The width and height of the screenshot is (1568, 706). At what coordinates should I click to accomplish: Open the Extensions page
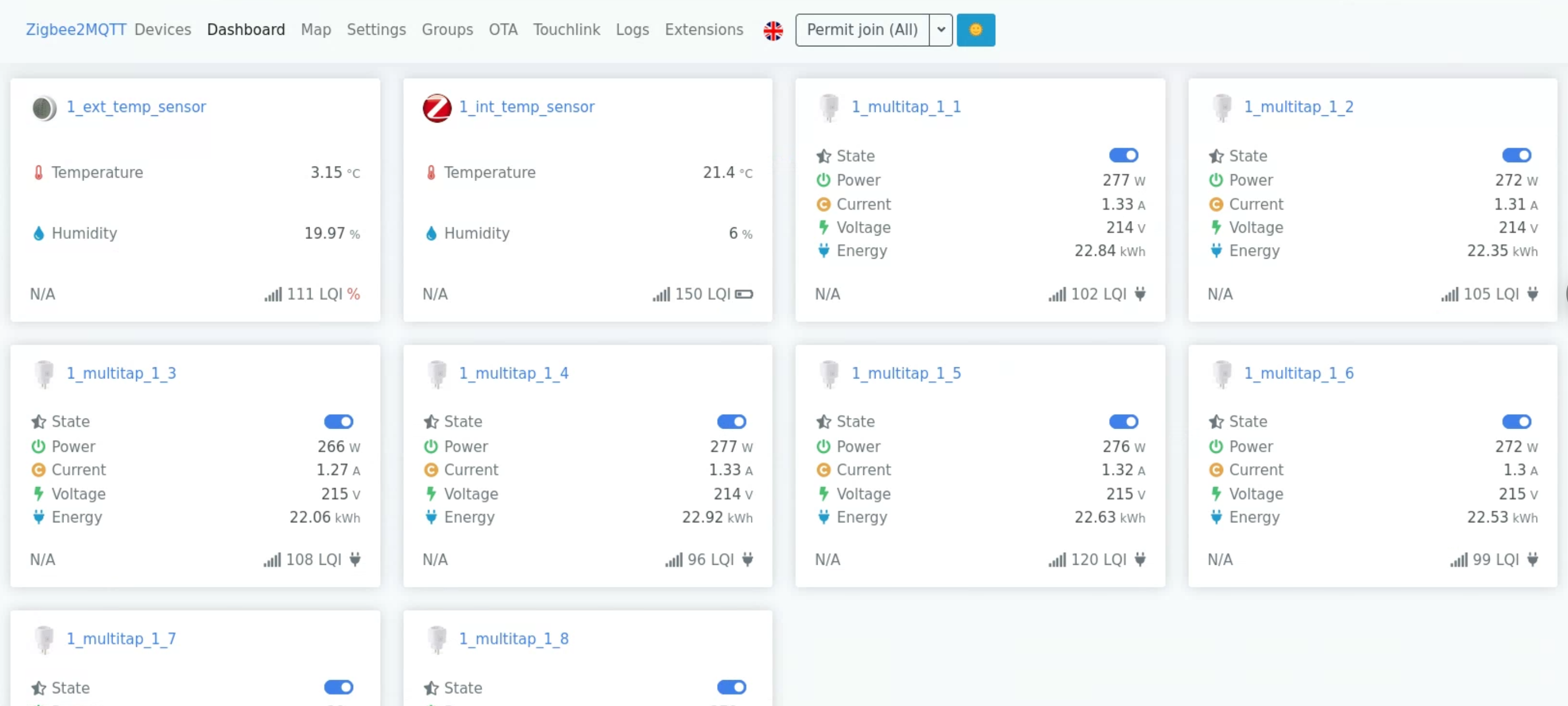(x=703, y=30)
